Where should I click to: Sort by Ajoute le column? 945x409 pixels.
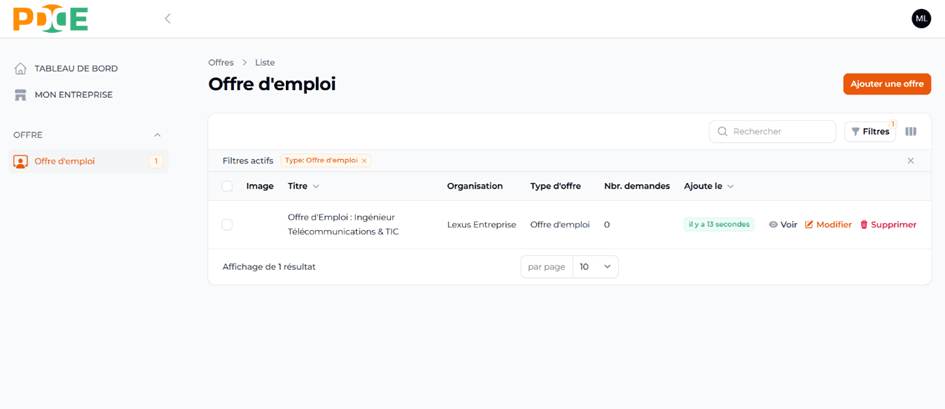coord(709,186)
